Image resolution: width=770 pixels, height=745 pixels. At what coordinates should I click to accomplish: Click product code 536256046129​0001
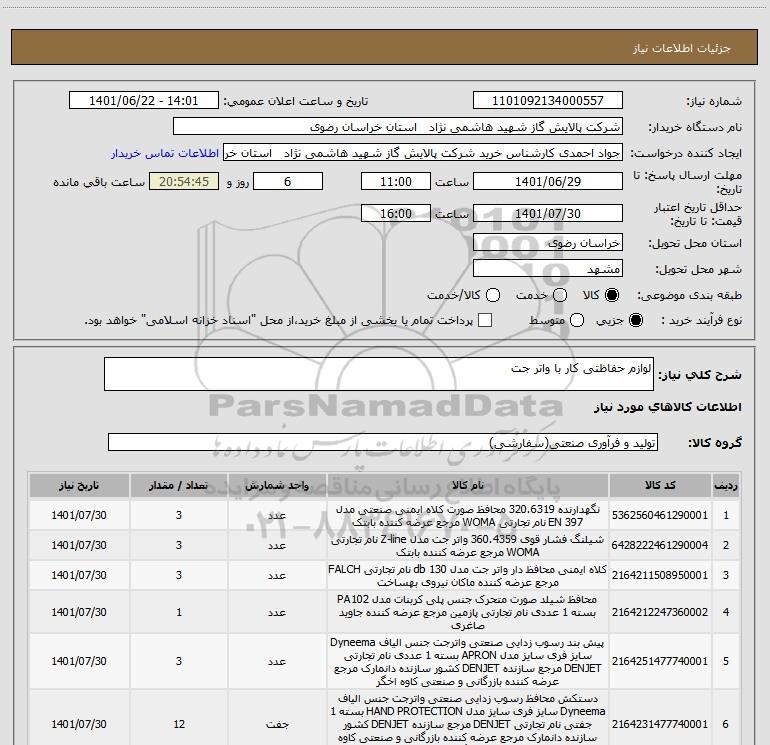(x=660, y=515)
